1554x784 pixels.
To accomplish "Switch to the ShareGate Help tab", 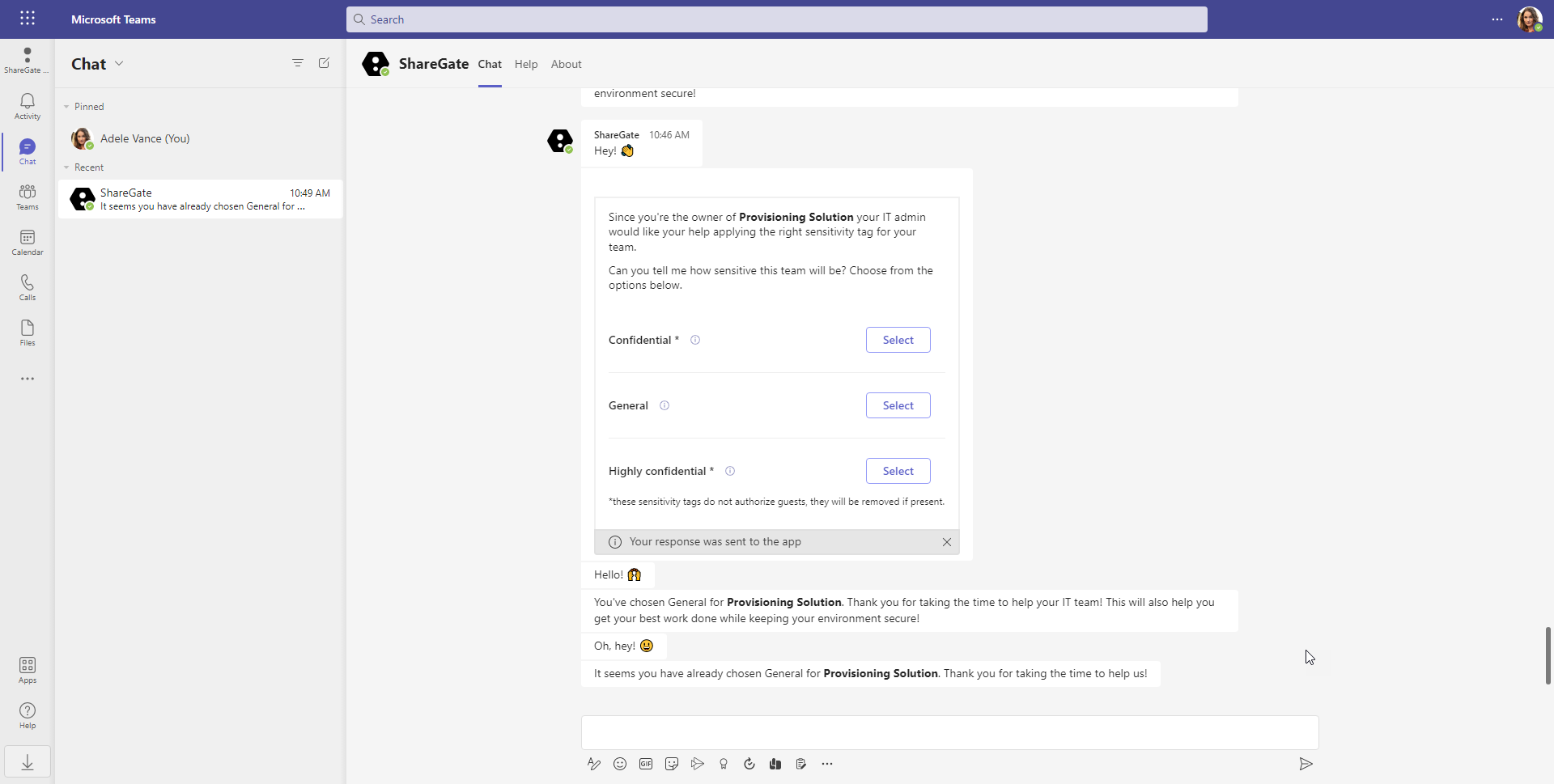I will click(x=526, y=64).
